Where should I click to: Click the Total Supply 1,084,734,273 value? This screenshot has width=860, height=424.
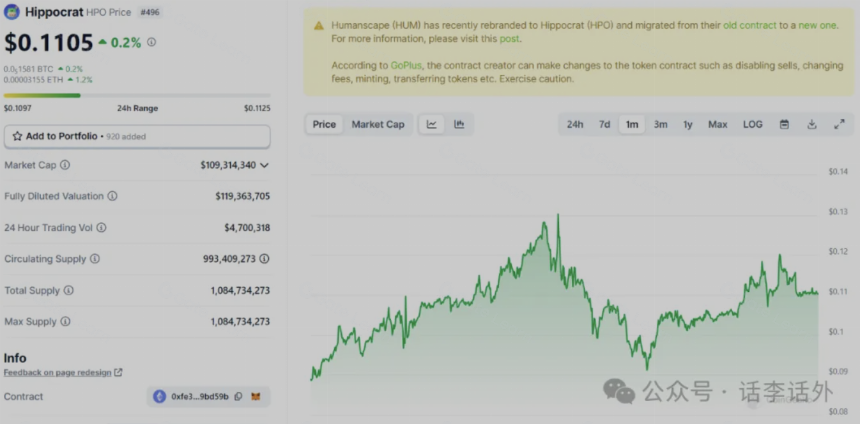click(240, 290)
